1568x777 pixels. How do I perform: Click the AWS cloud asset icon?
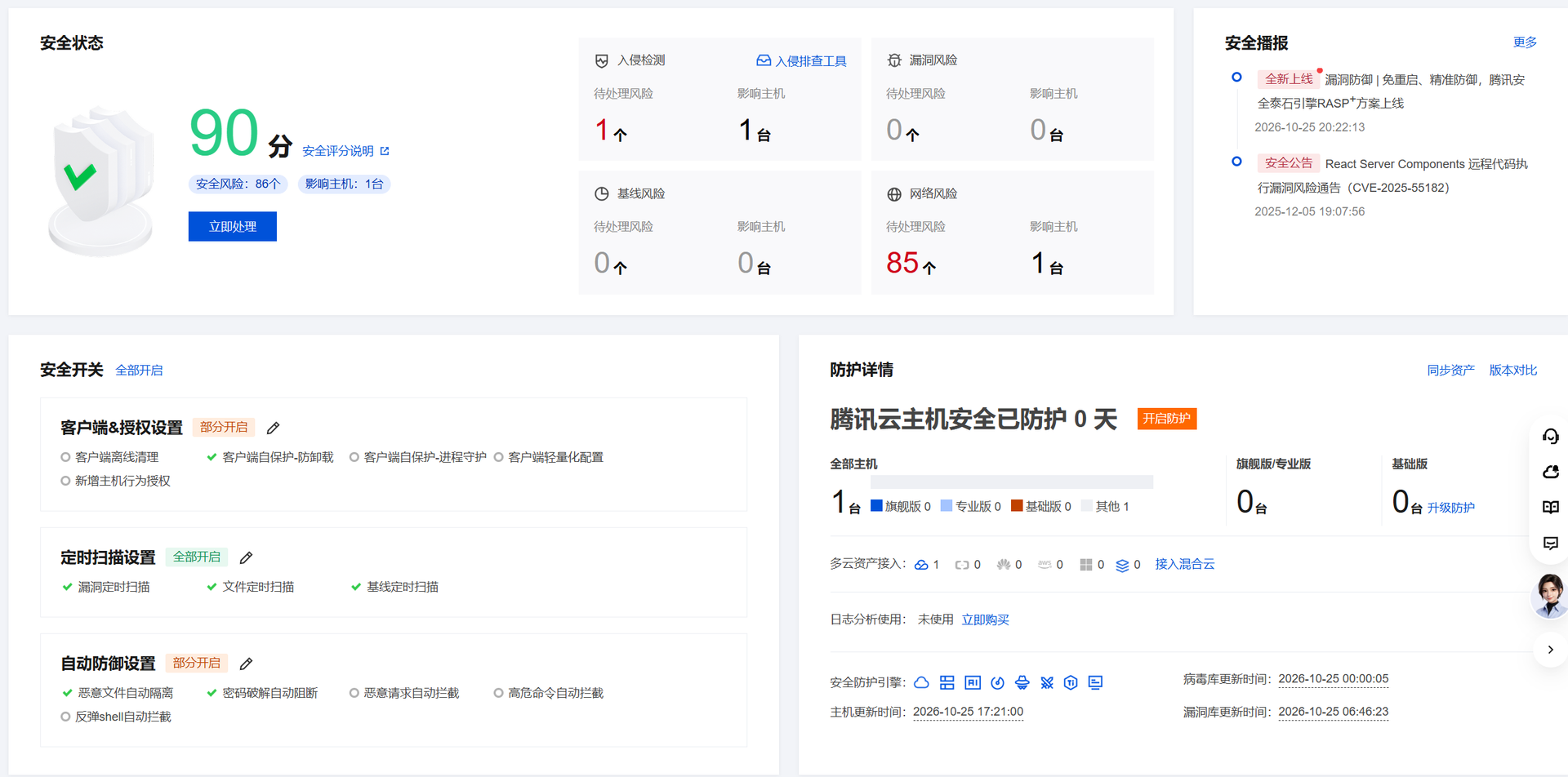(x=1045, y=564)
